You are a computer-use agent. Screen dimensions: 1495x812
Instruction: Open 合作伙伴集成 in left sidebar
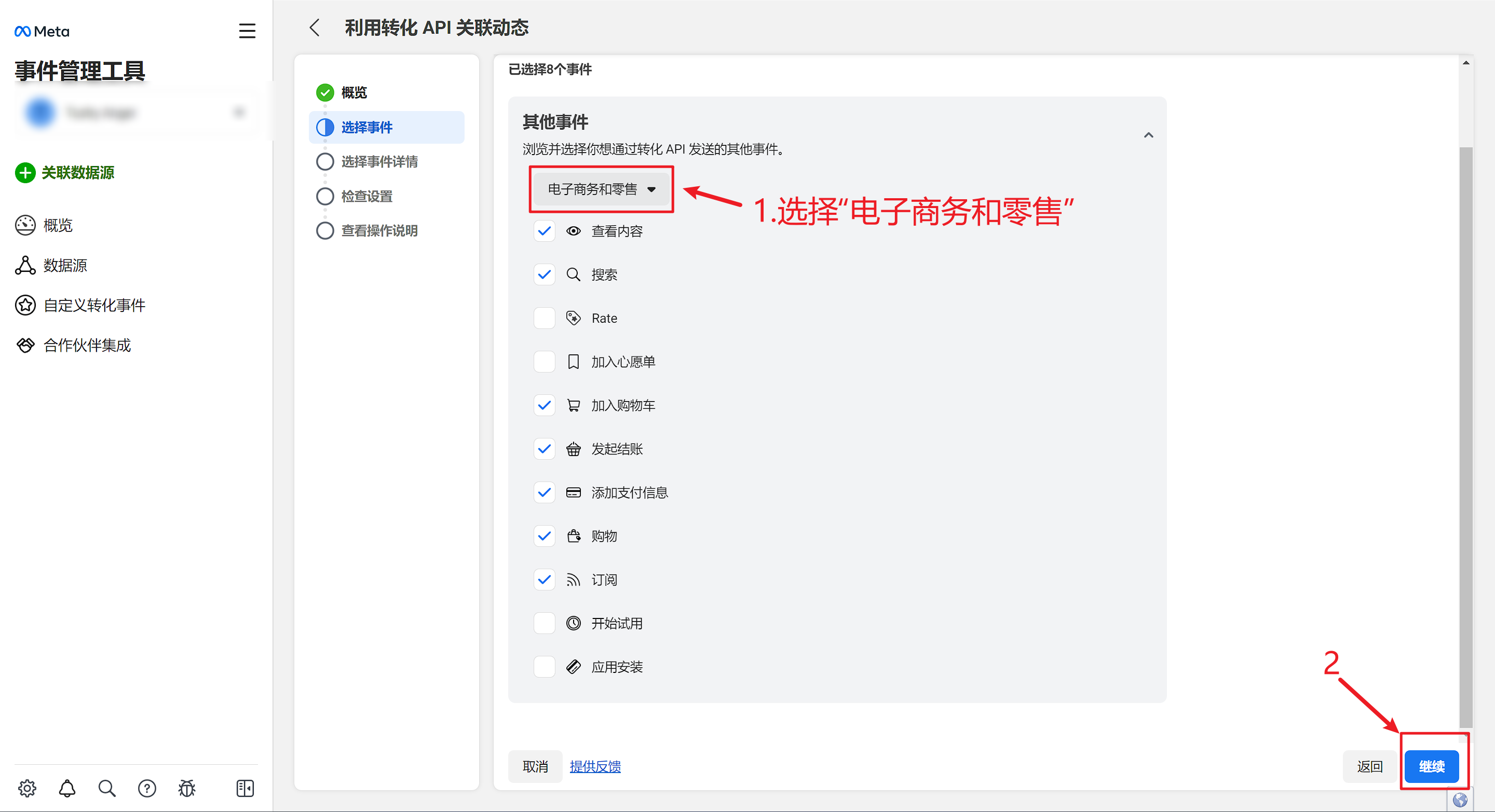pos(73,345)
